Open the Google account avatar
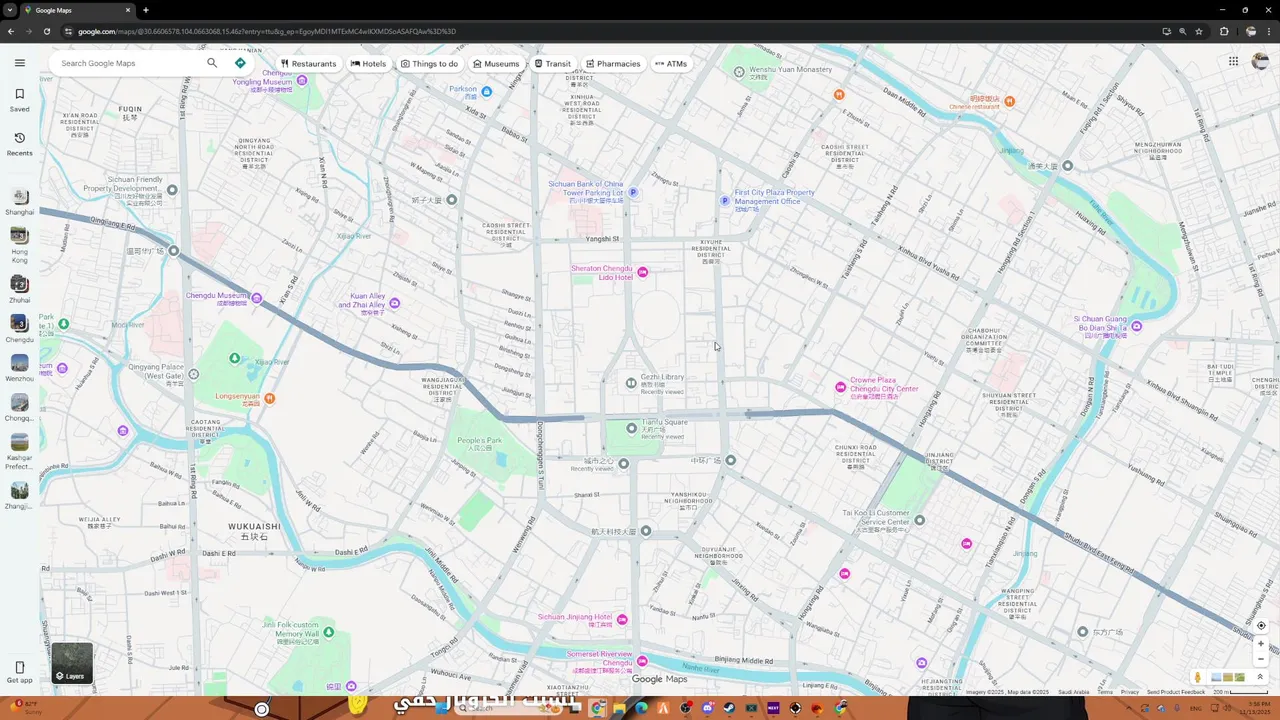The height and width of the screenshot is (720, 1280). pyautogui.click(x=1260, y=62)
